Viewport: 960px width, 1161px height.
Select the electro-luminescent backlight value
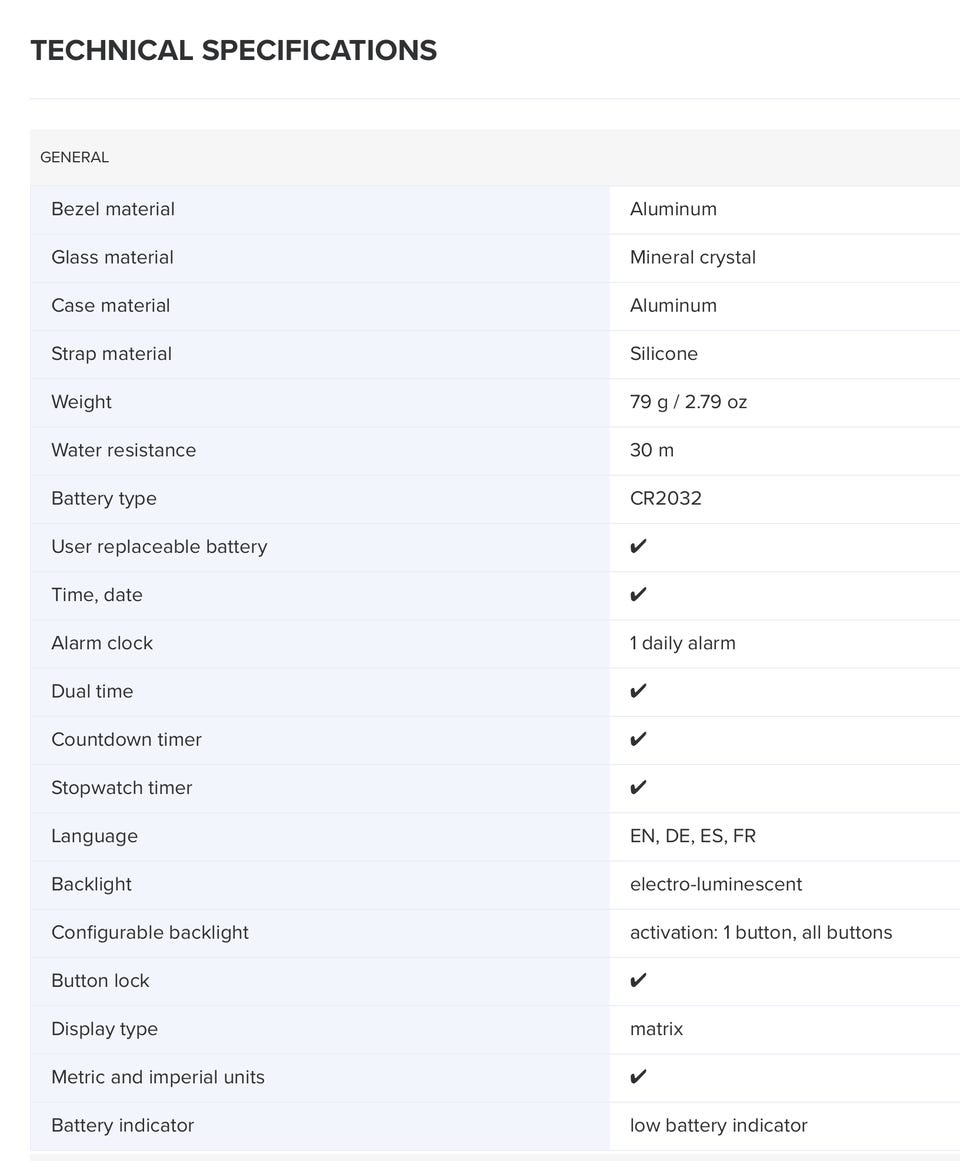point(716,884)
